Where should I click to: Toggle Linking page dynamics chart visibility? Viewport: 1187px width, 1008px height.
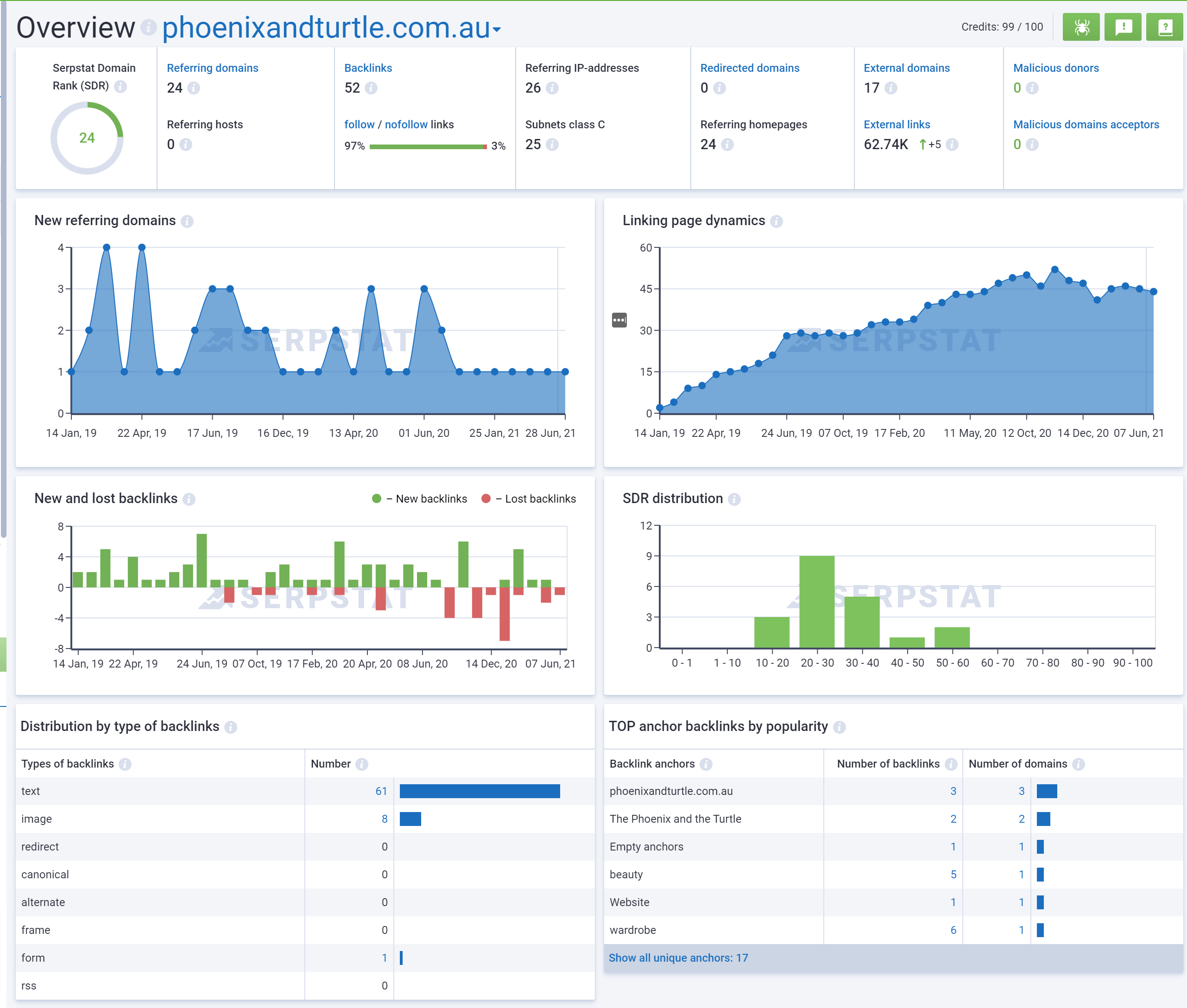click(618, 320)
